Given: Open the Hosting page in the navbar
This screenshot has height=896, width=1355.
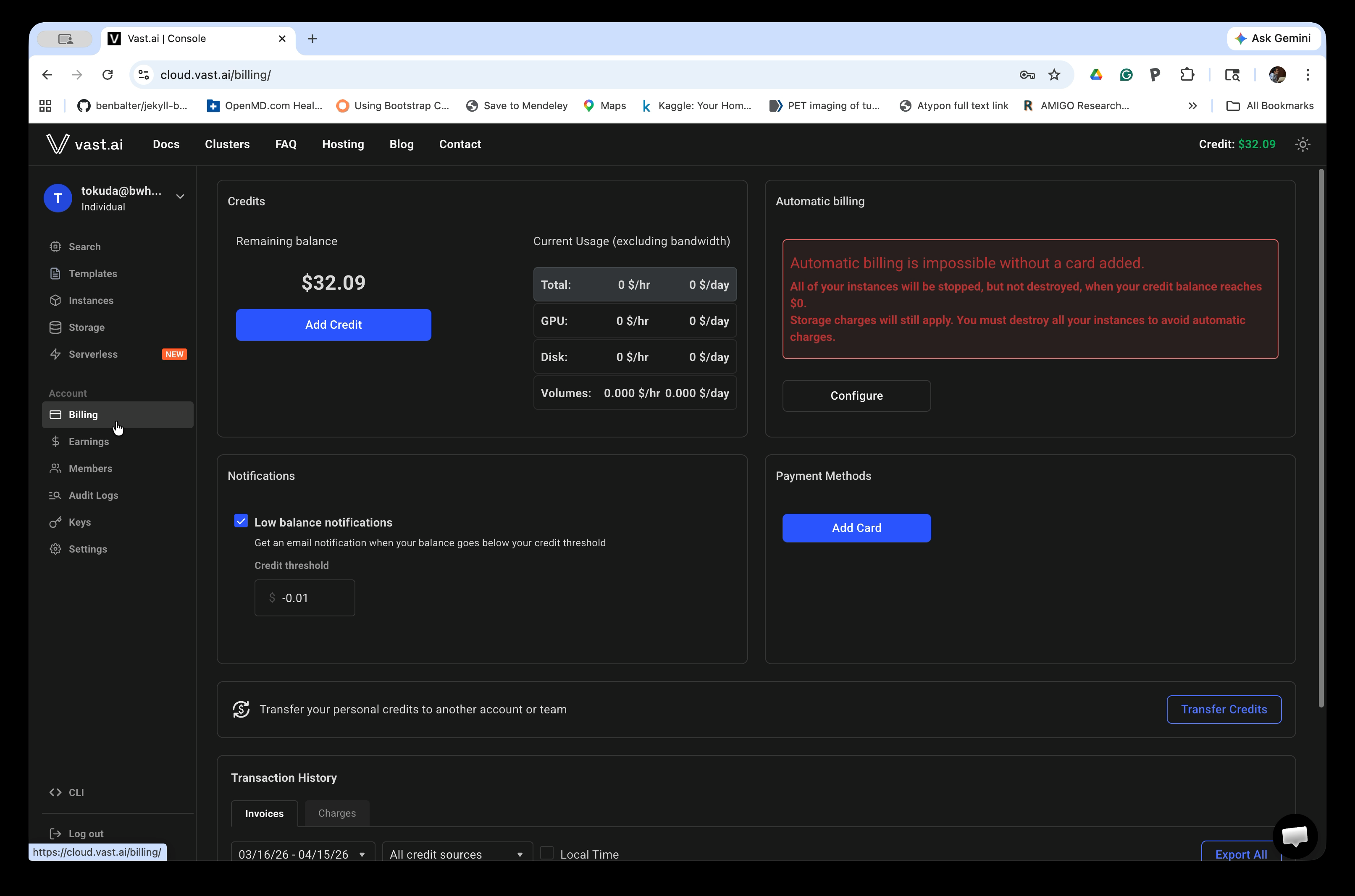Looking at the screenshot, I should pyautogui.click(x=343, y=144).
